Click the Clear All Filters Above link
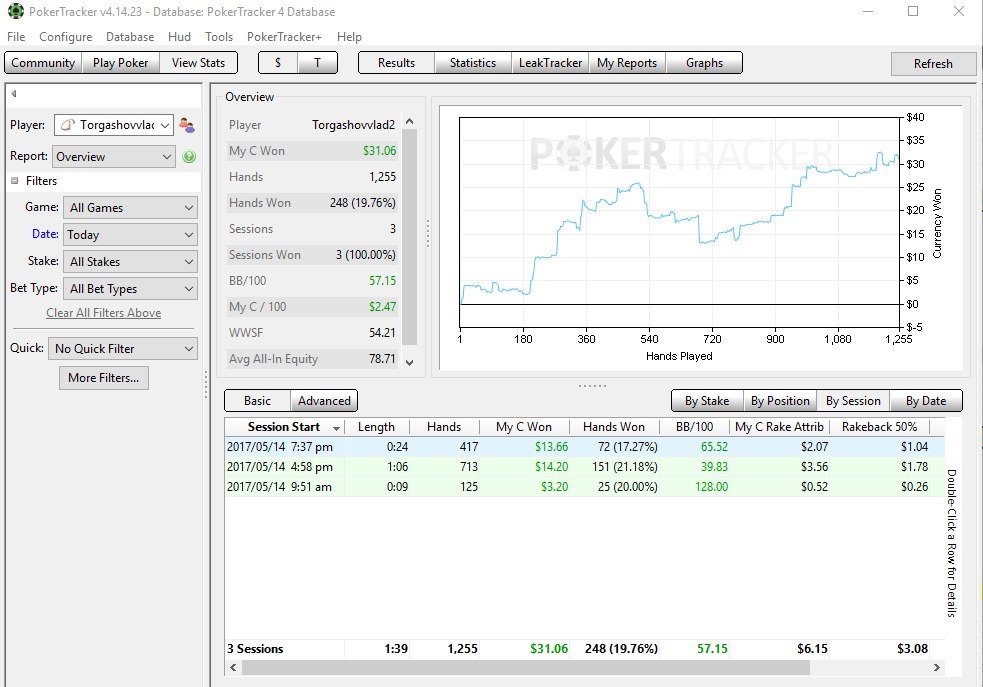983x687 pixels. pyautogui.click(x=103, y=313)
